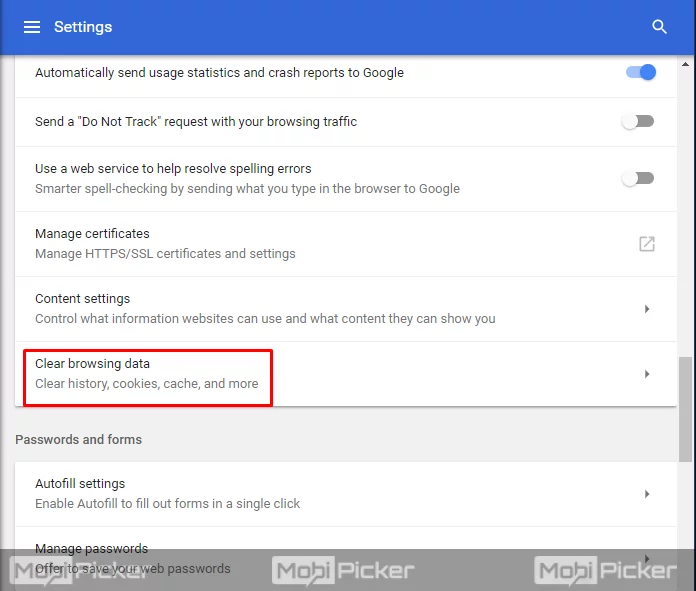The image size is (696, 591).
Task: Click the "Passwords and forms" section heading
Action: 78,440
